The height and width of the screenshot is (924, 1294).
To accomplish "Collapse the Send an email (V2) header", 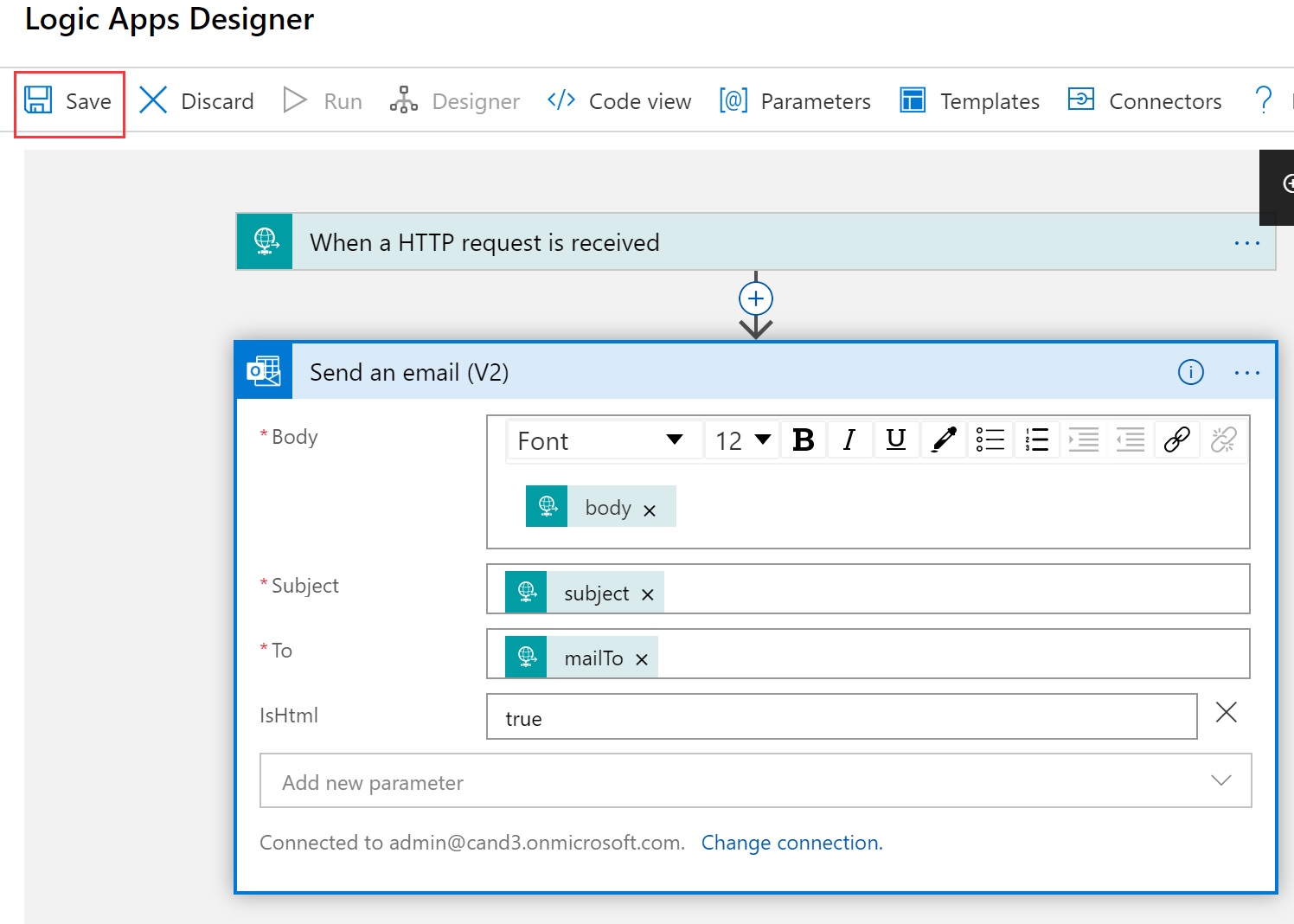I will click(x=756, y=372).
